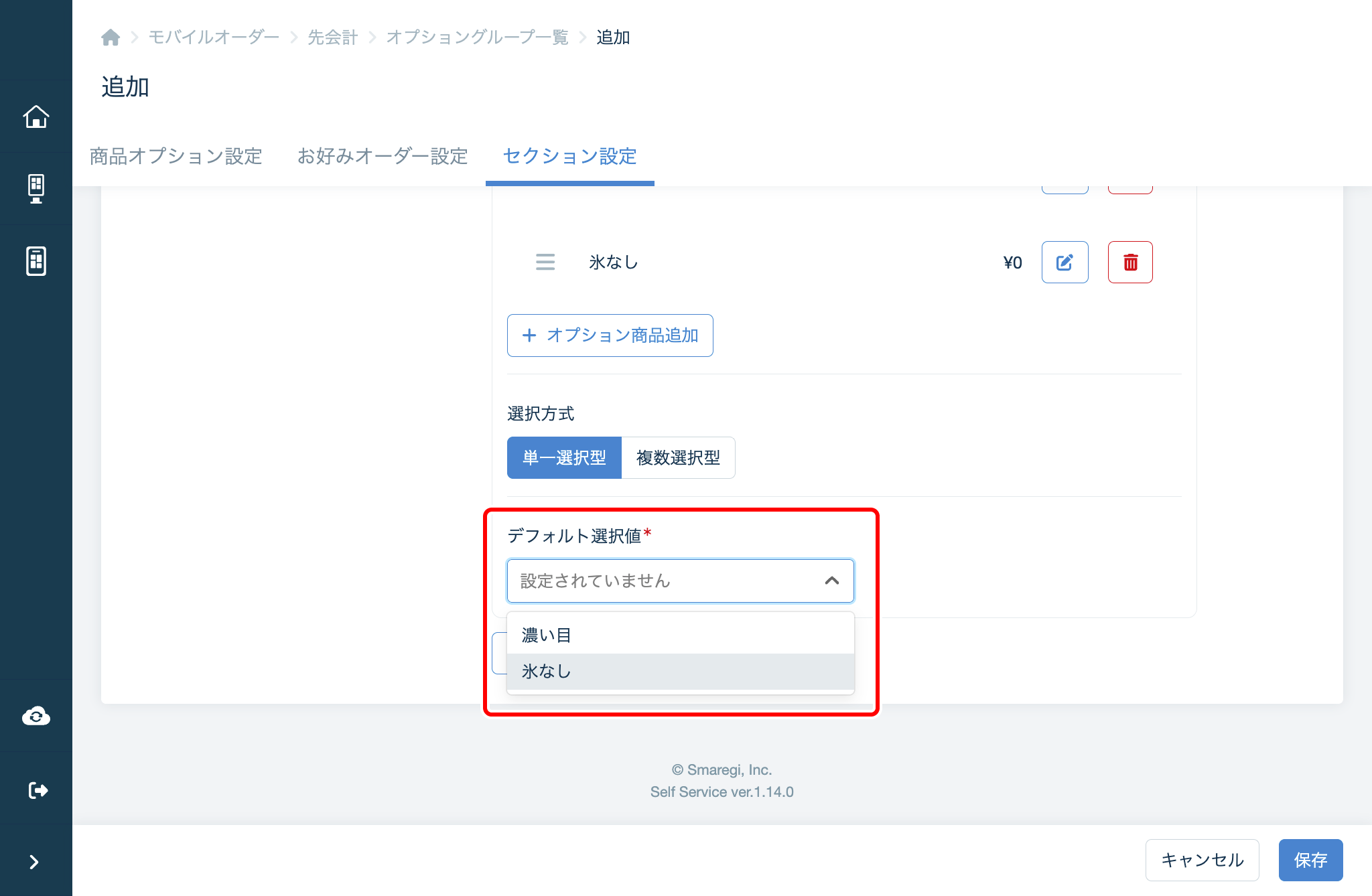This screenshot has height=896, width=1372.
Task: Go to 先会計 in the breadcrumb
Action: coord(332,38)
